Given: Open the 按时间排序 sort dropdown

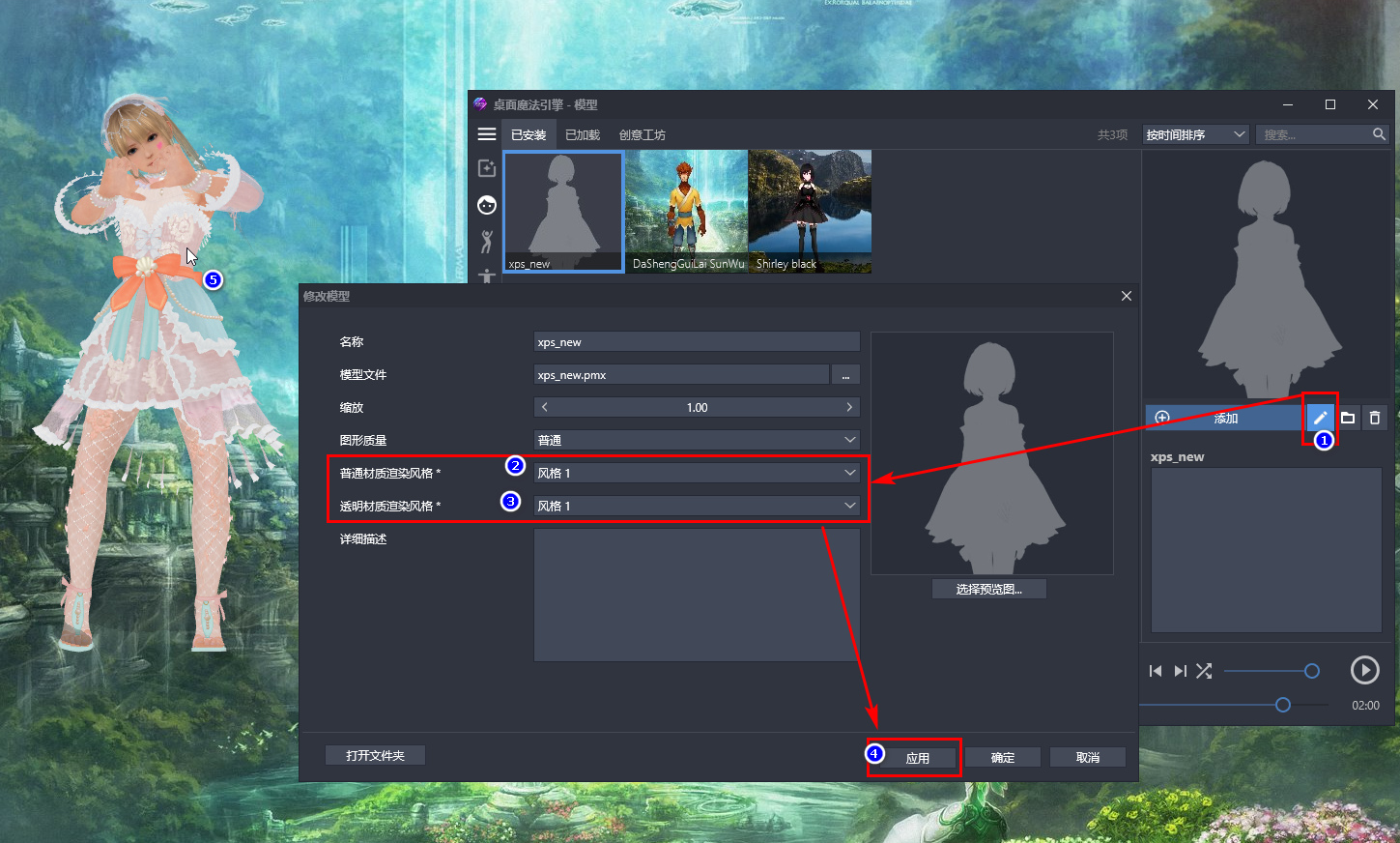Looking at the screenshot, I should tap(1195, 134).
